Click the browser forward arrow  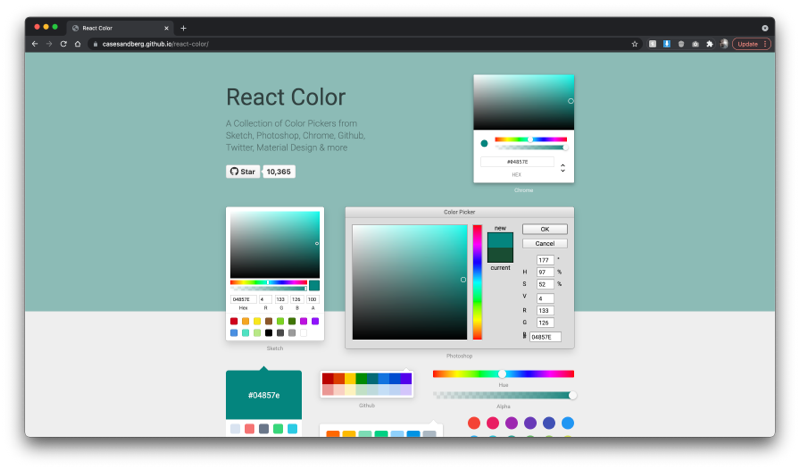click(x=49, y=44)
